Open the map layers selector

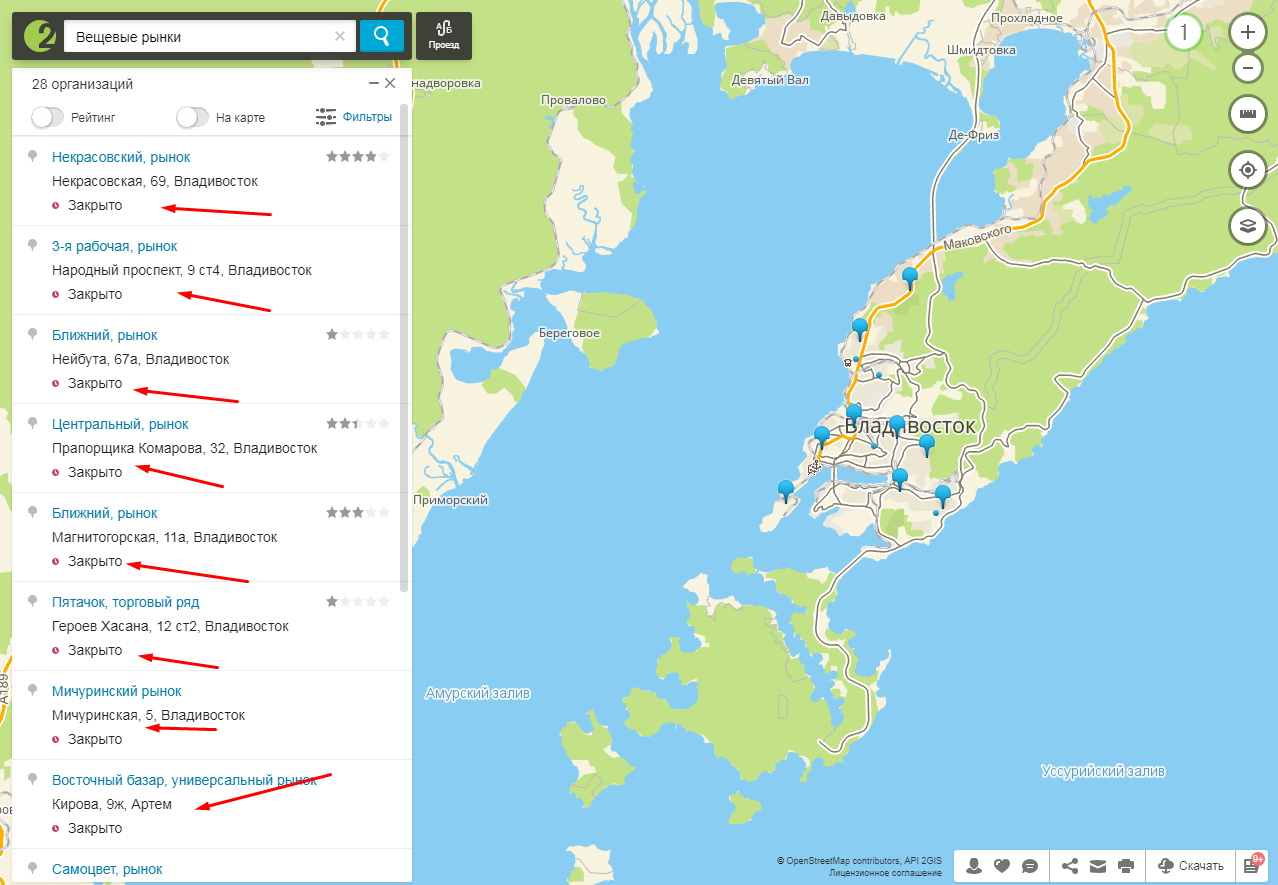[x=1247, y=225]
